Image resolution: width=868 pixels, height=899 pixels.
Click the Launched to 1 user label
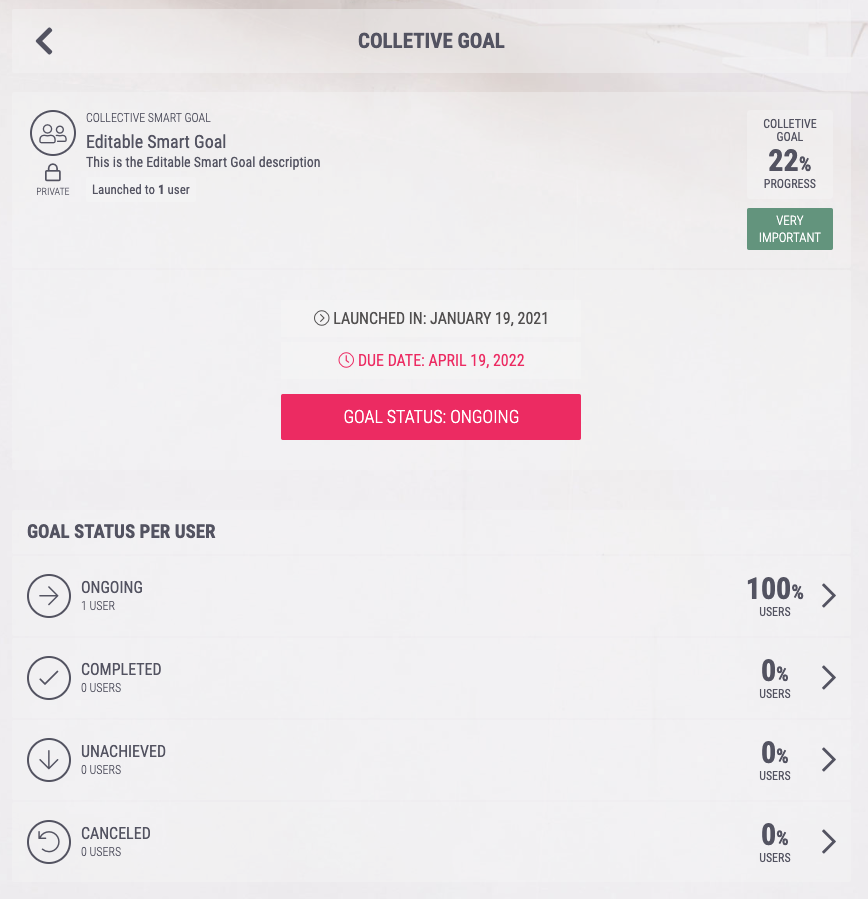click(140, 190)
